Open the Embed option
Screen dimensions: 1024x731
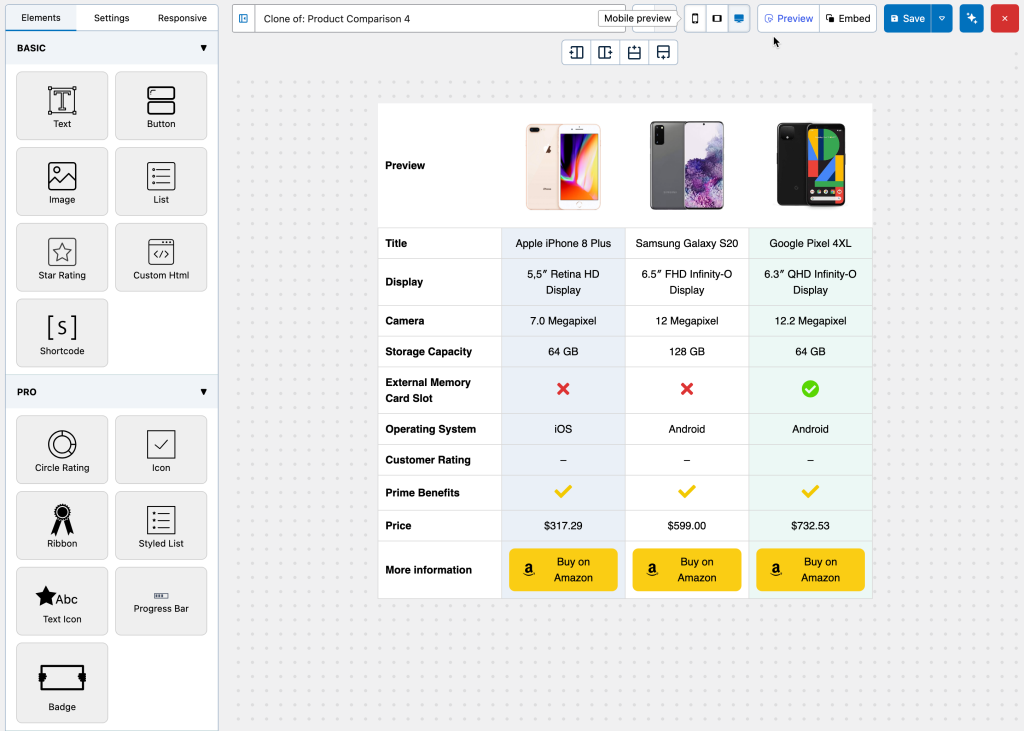click(x=848, y=18)
